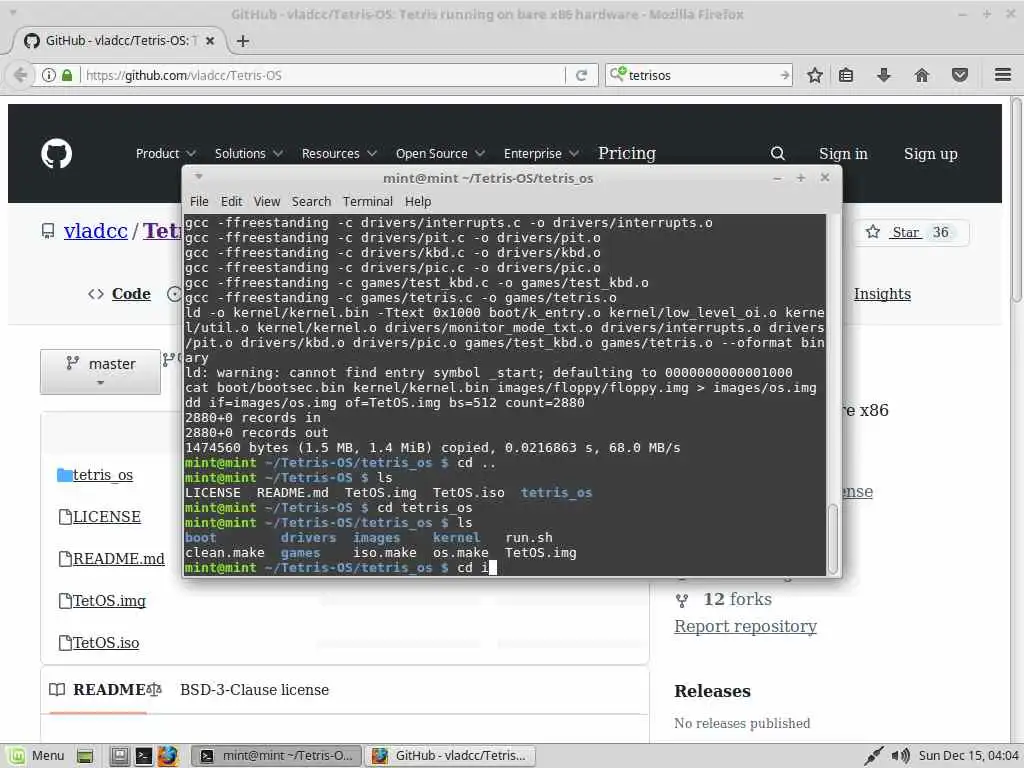The image size is (1024, 768).
Task: Expand the Open Source menu on GitHub
Action: click(440, 153)
